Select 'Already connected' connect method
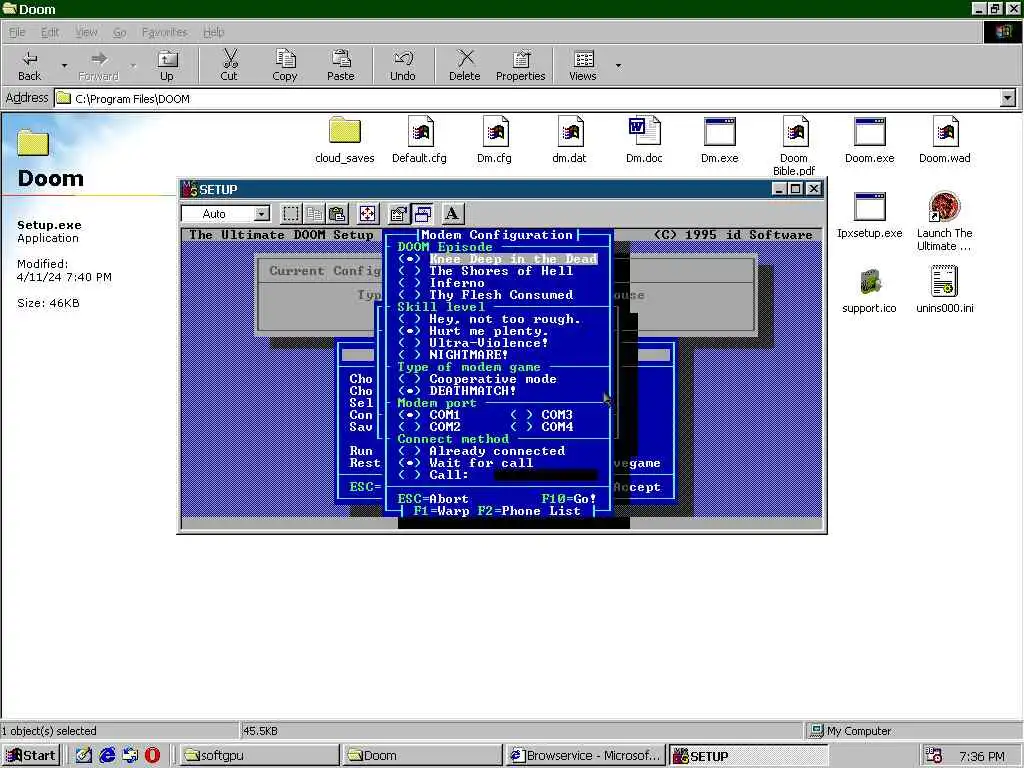 coord(481,451)
